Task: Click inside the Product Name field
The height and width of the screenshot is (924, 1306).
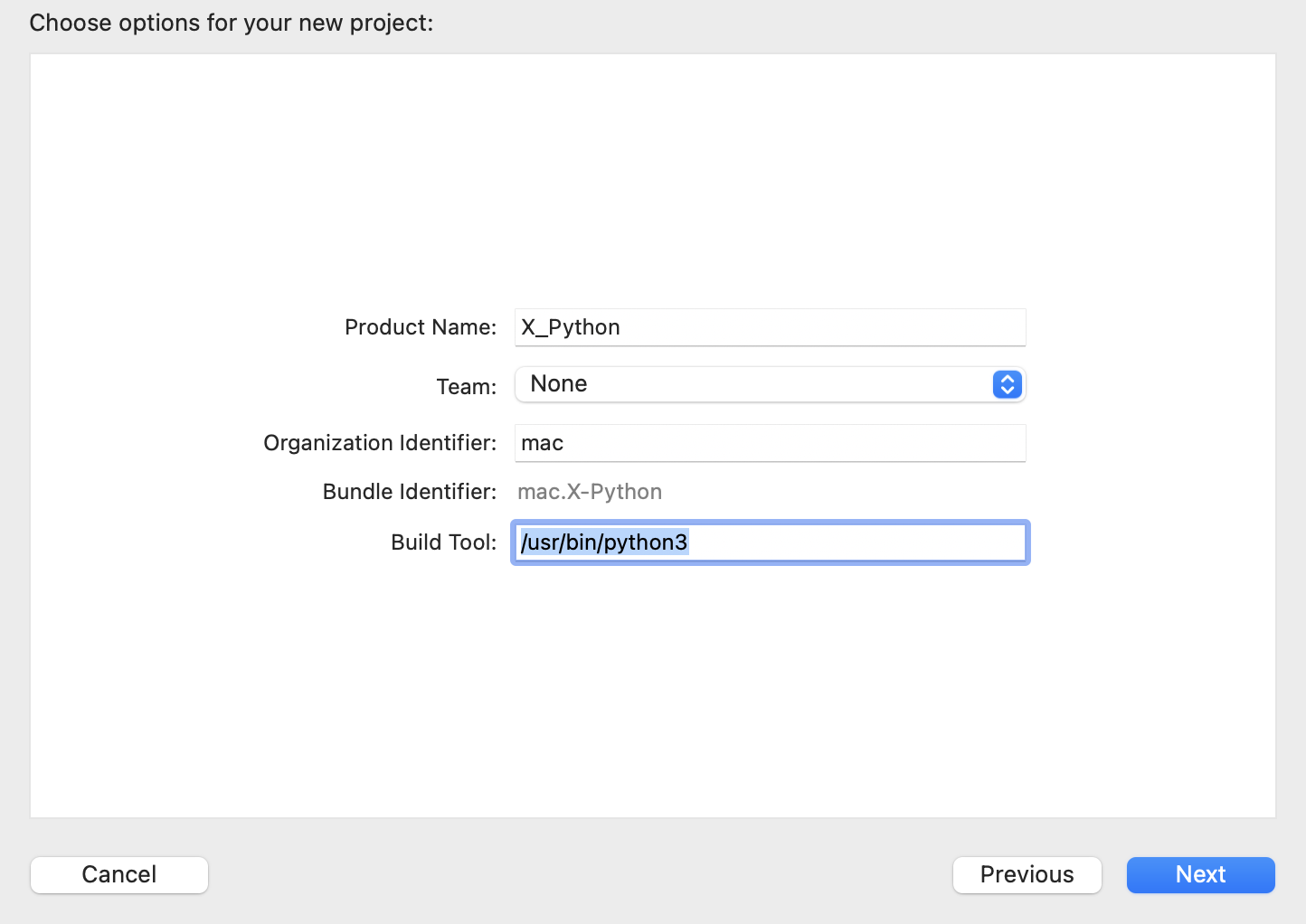Action: [x=770, y=327]
